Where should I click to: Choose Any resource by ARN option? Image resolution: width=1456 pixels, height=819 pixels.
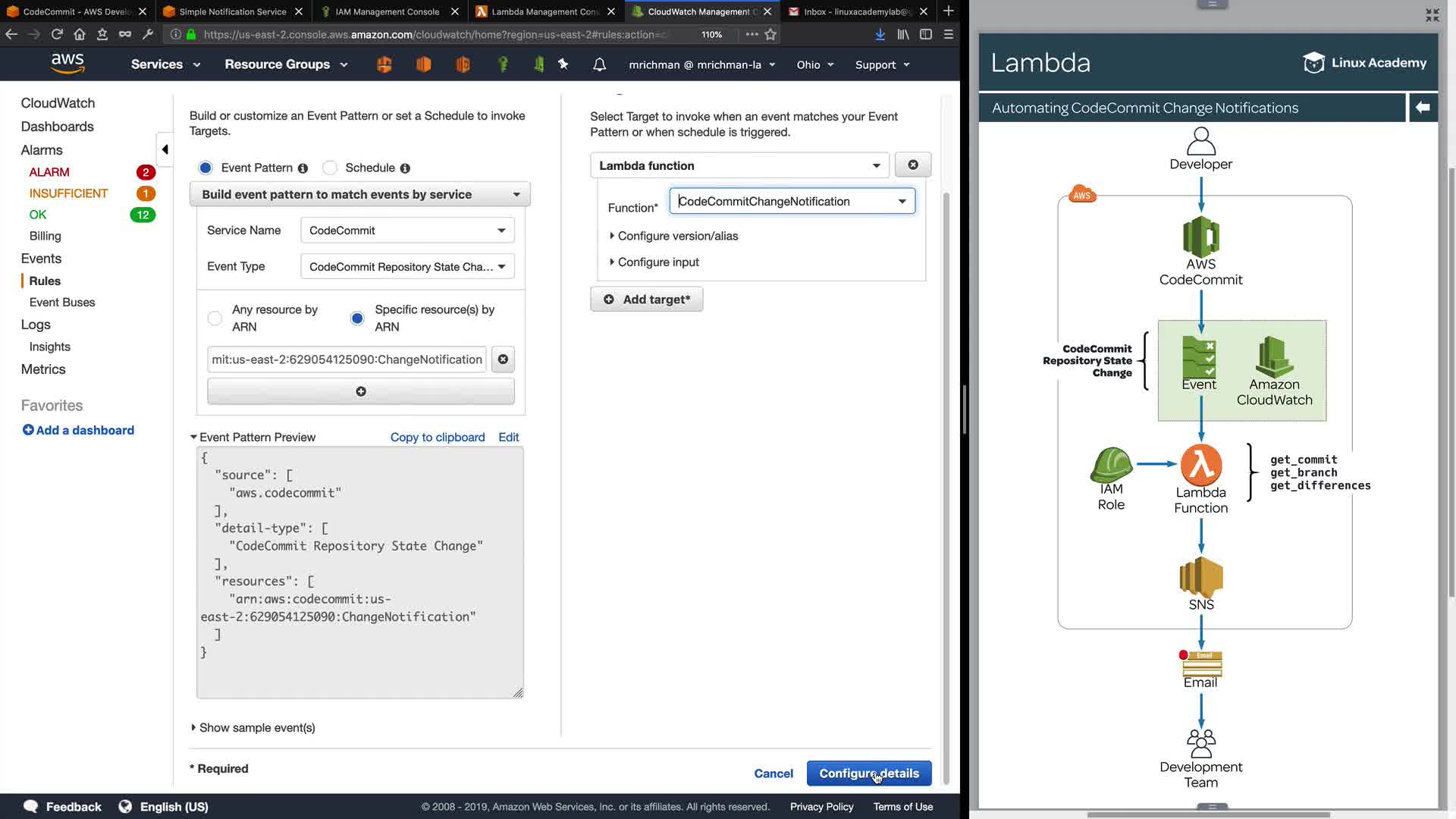215,318
